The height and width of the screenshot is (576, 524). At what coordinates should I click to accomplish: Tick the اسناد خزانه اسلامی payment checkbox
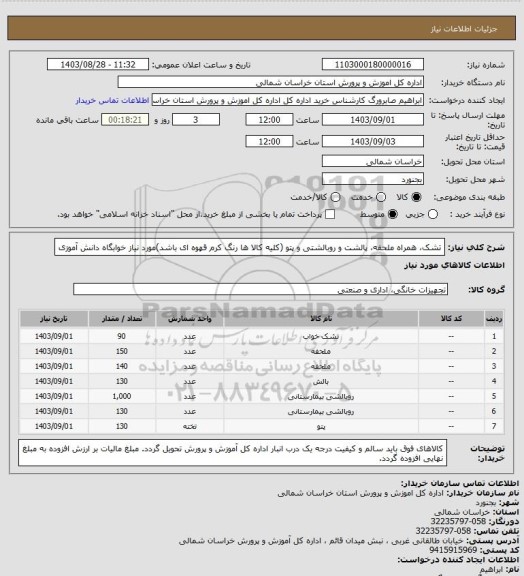point(330,214)
